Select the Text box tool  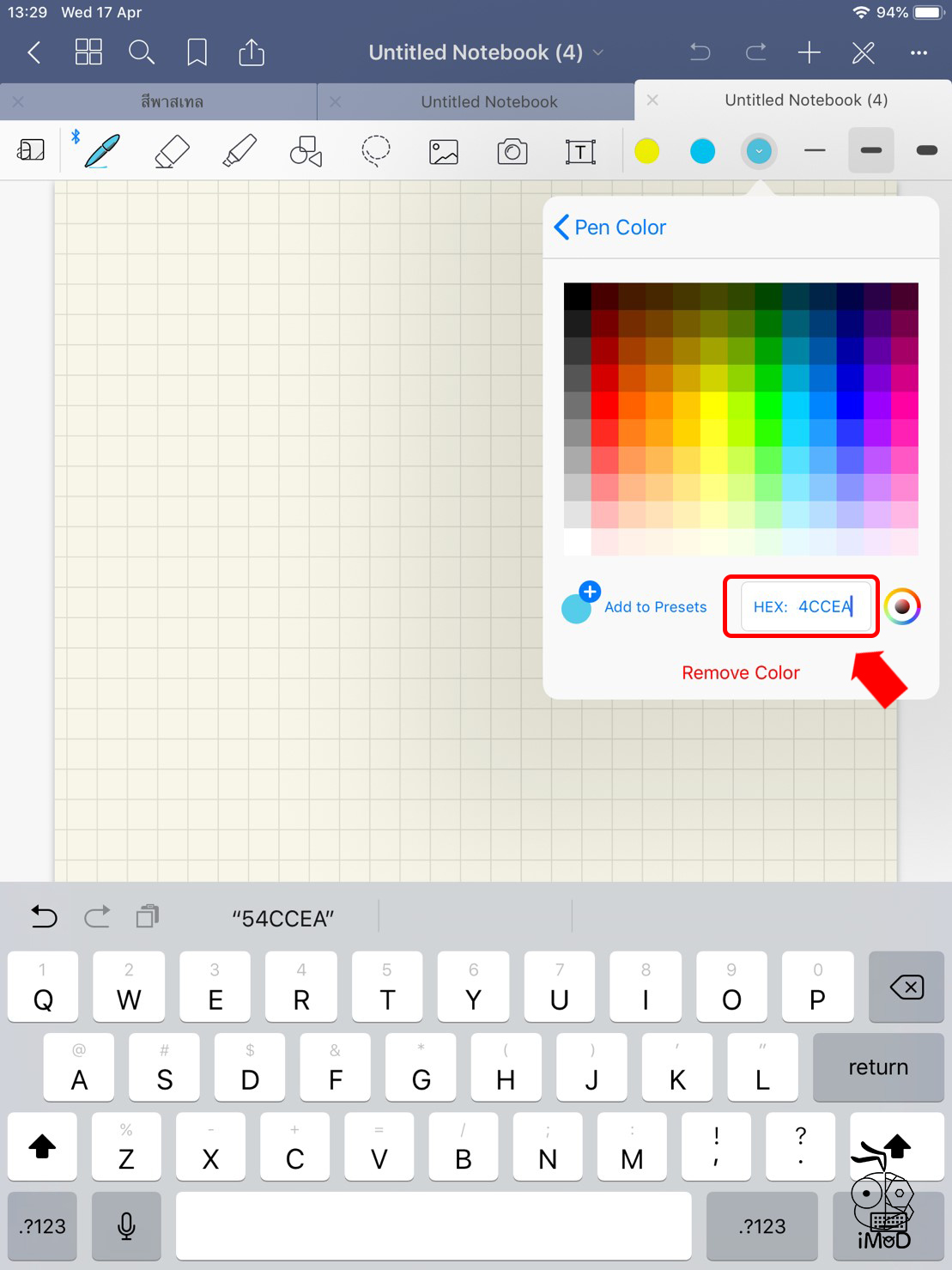[580, 152]
